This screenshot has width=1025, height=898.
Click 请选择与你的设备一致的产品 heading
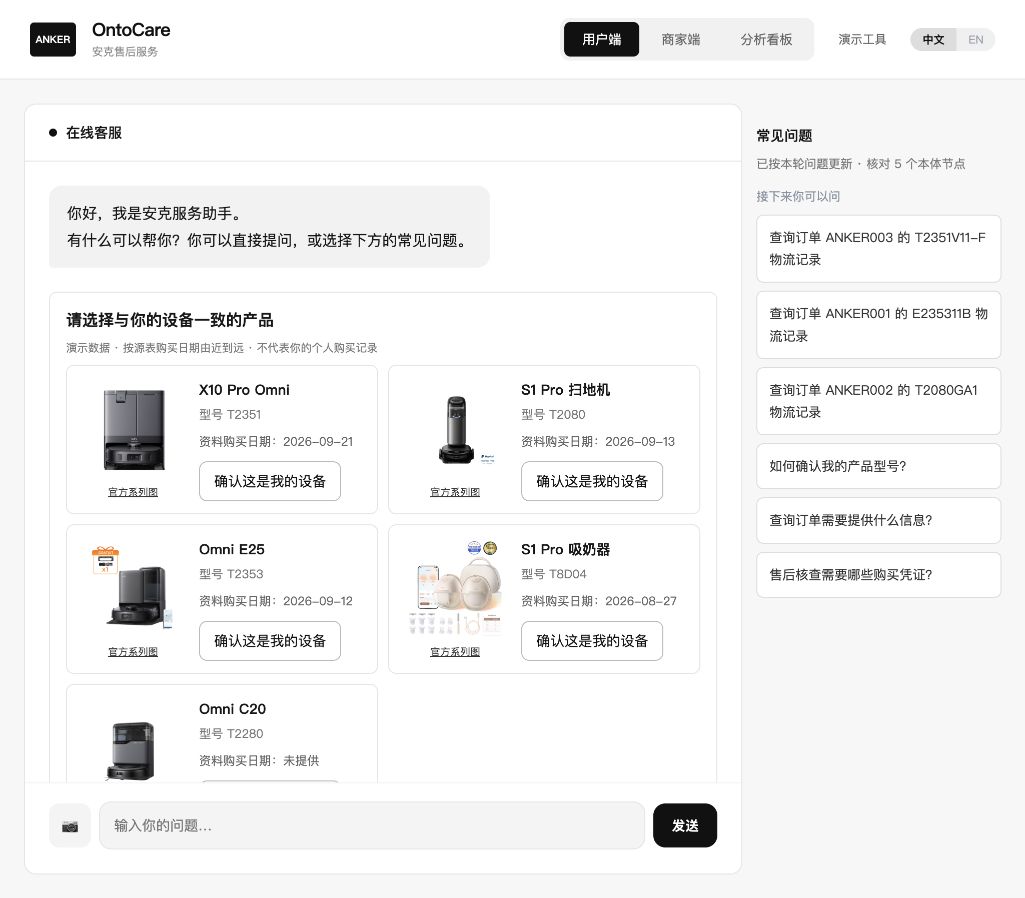(170, 320)
